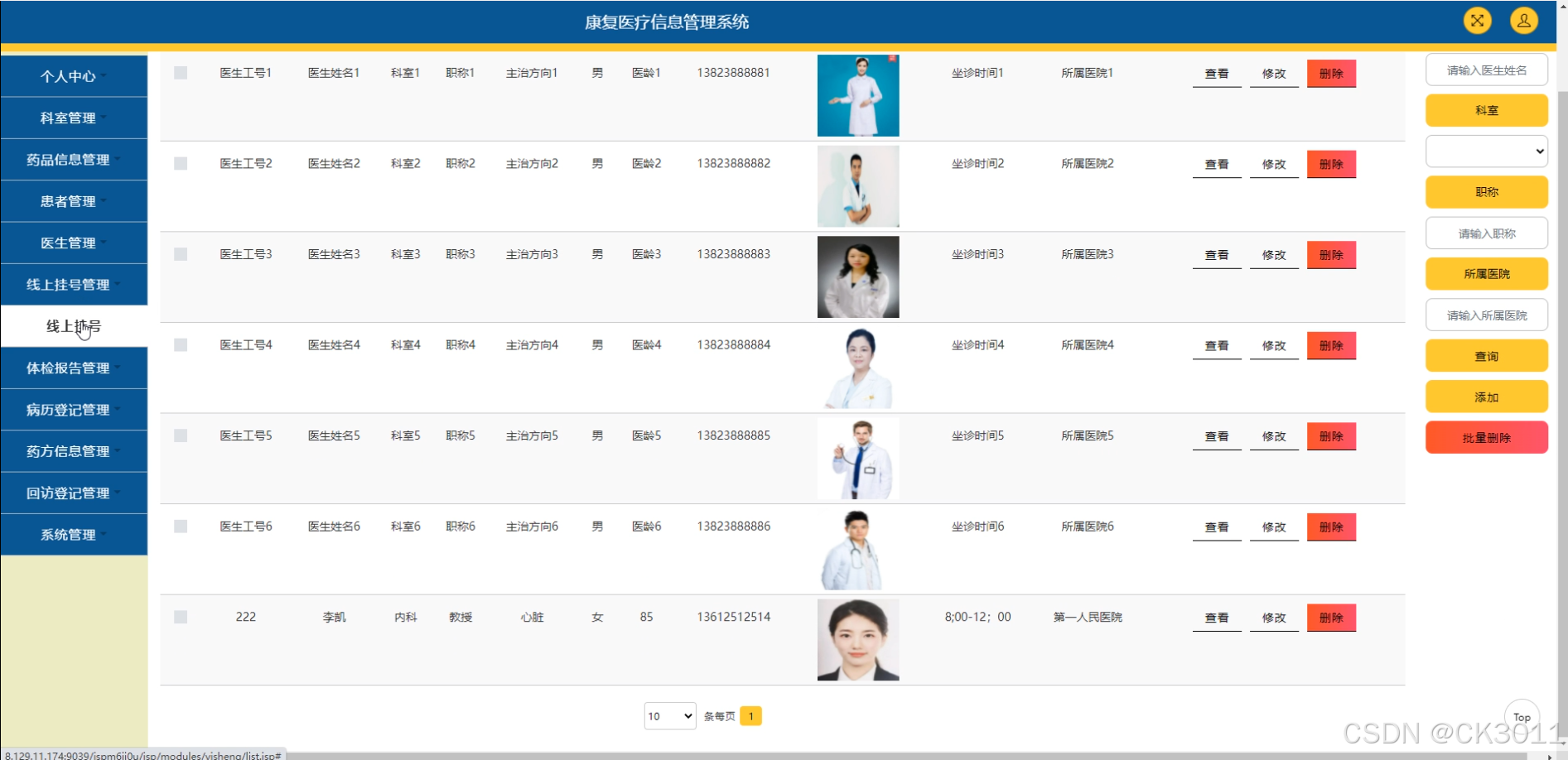Click 修改 for 医生工号1 row
Image resolution: width=1568 pixels, height=760 pixels.
[x=1274, y=74]
